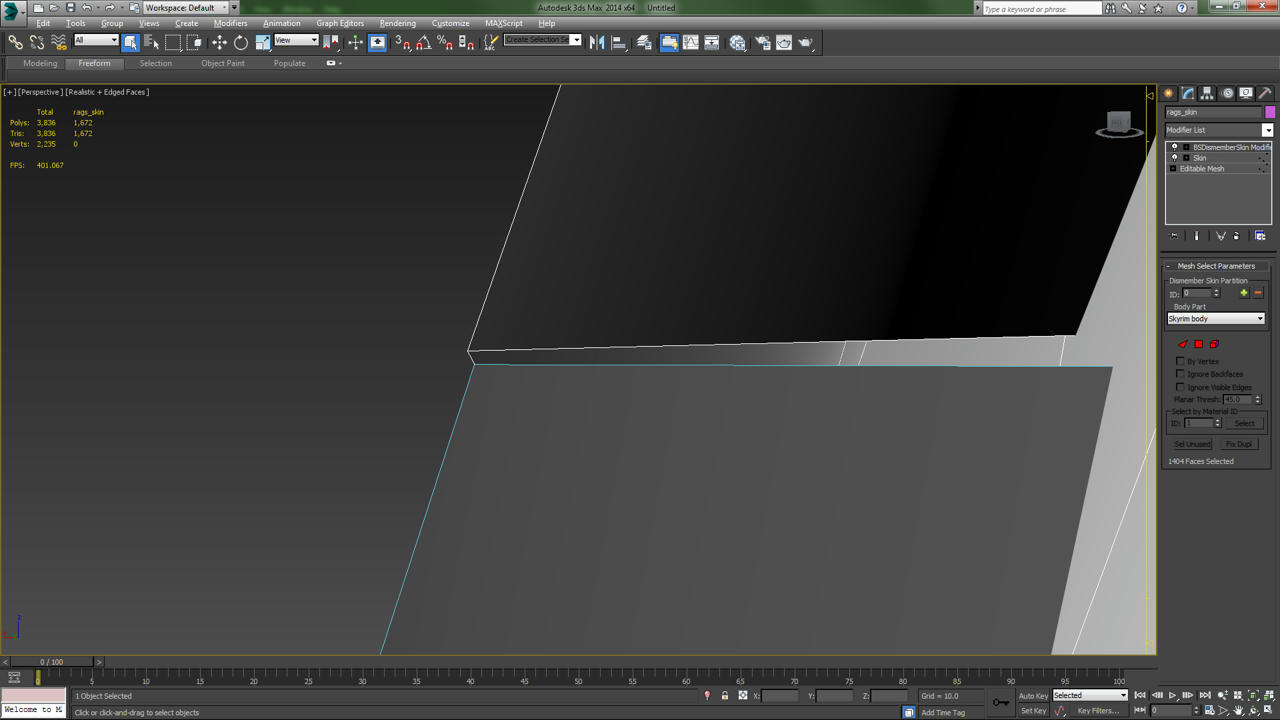Open Material Editor

(737, 42)
